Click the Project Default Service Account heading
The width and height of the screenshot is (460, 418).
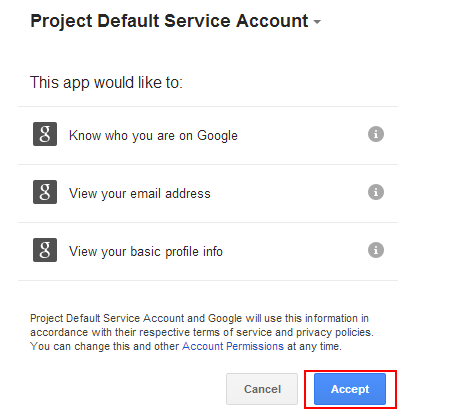pyautogui.click(x=169, y=21)
